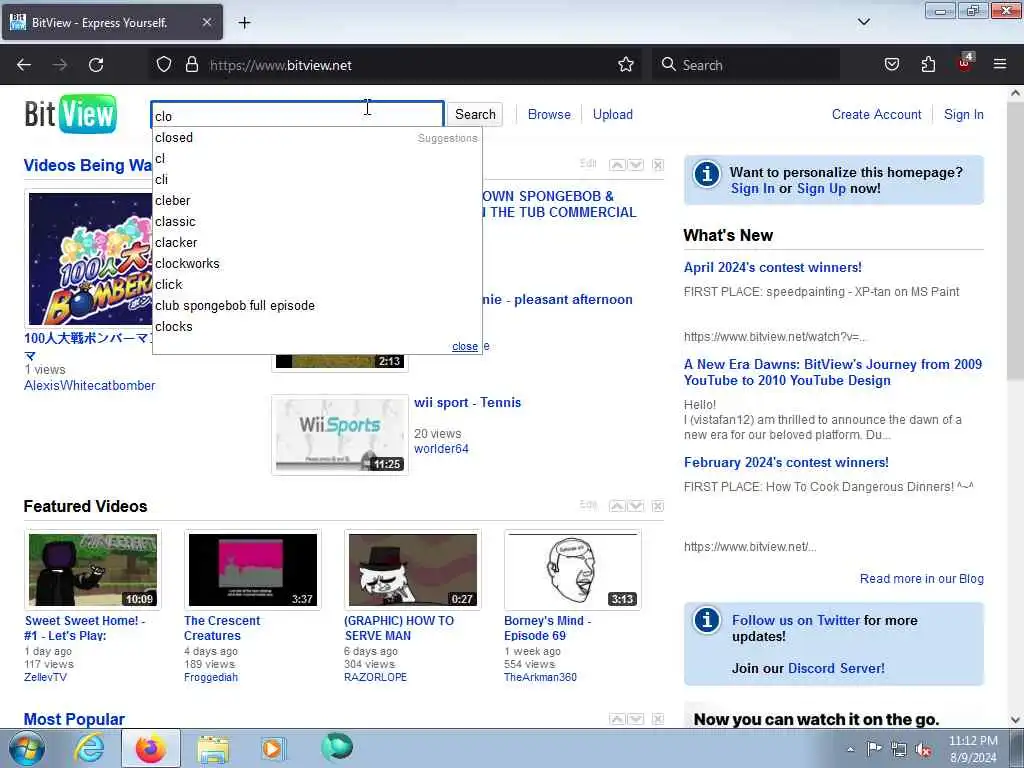Click the volume muted tray icon

click(x=923, y=750)
